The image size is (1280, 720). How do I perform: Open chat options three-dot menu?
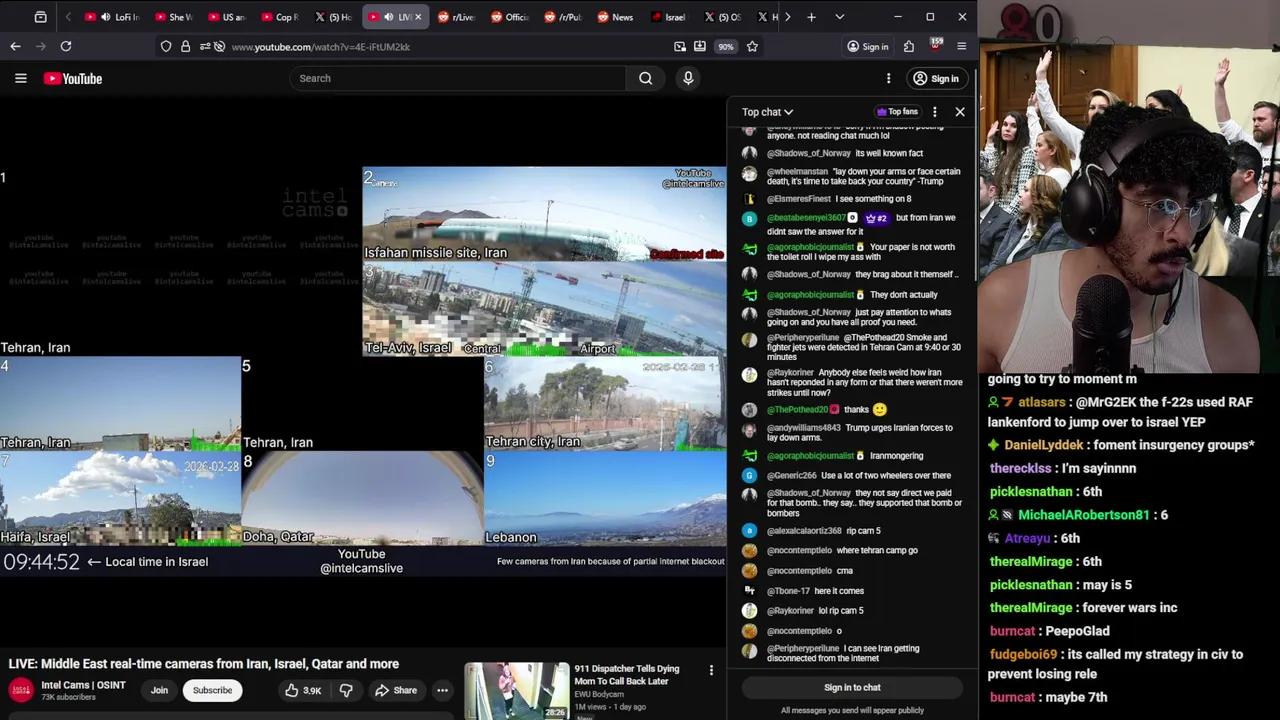pyautogui.click(x=935, y=112)
